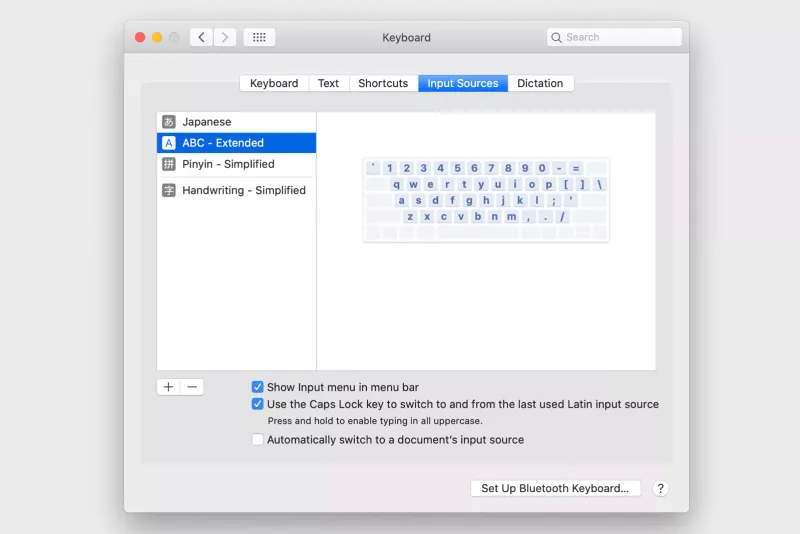Open the Shortcuts tab
This screenshot has height=534, width=800.
[x=383, y=83]
